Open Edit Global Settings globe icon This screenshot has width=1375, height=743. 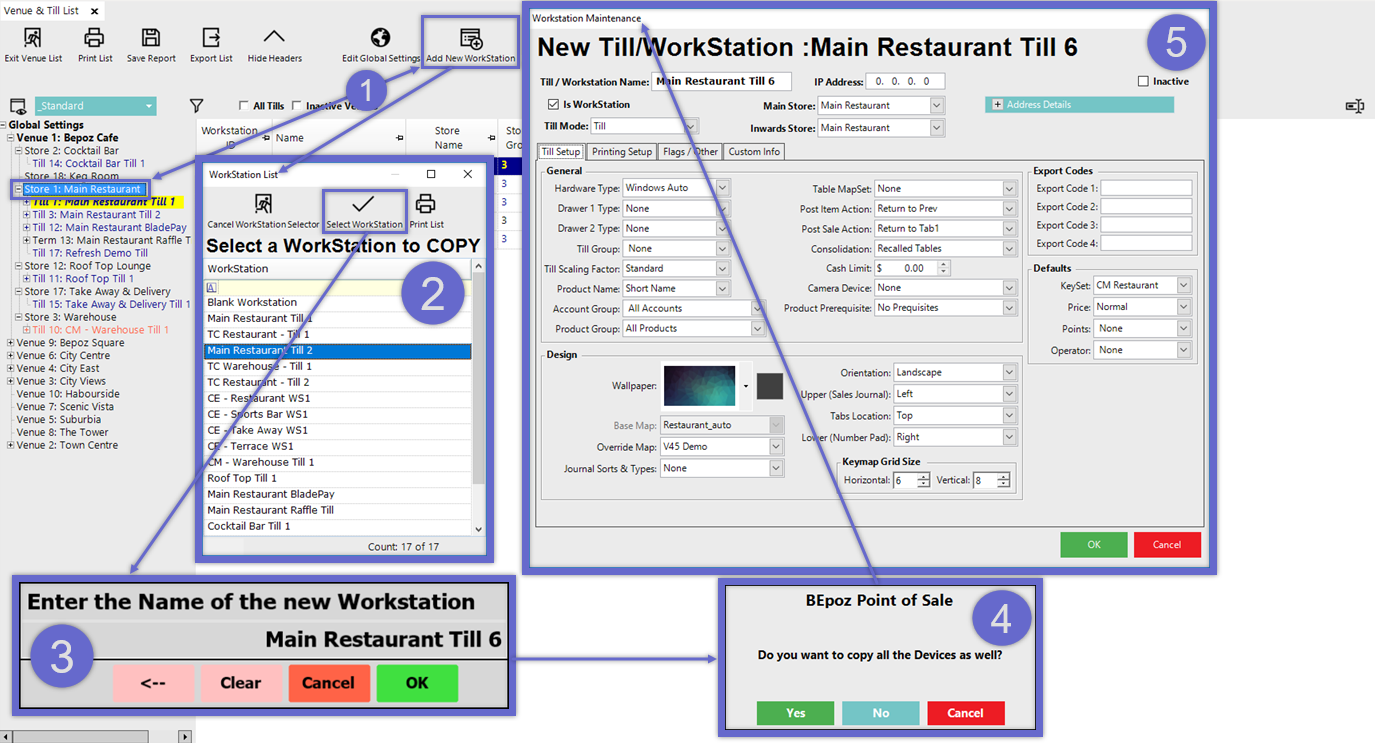tap(380, 39)
